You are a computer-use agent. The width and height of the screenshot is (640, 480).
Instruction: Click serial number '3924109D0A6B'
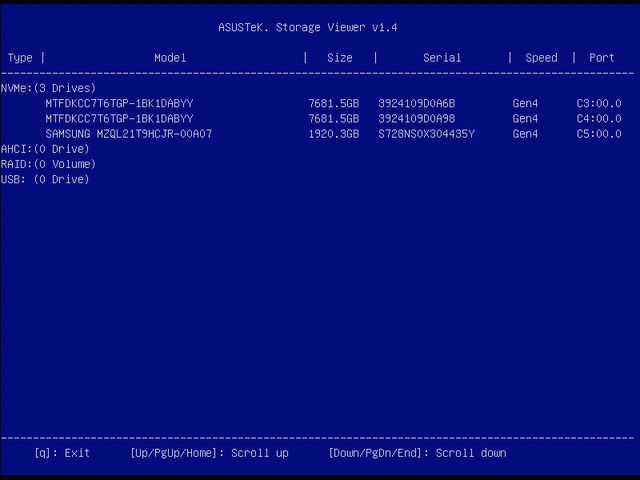click(416, 103)
